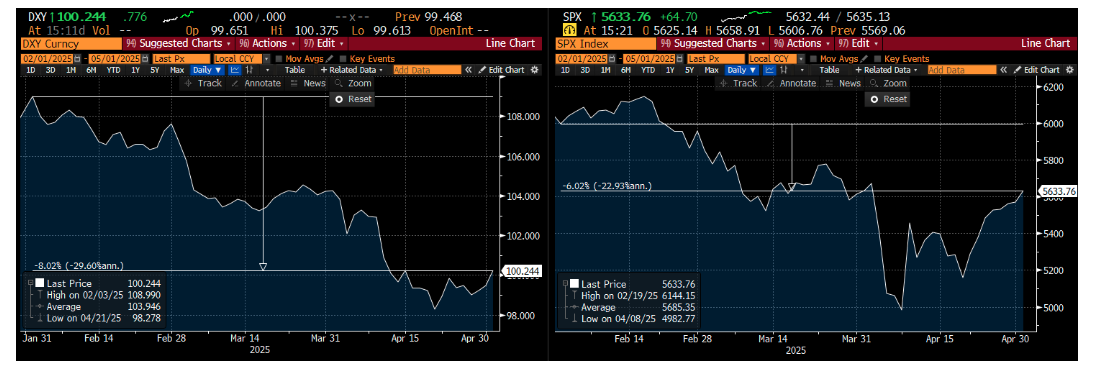Screen dimensions: 1105x380
Task: Toggle Last Price legend checkbox in SPX chart
Action: tap(574, 282)
